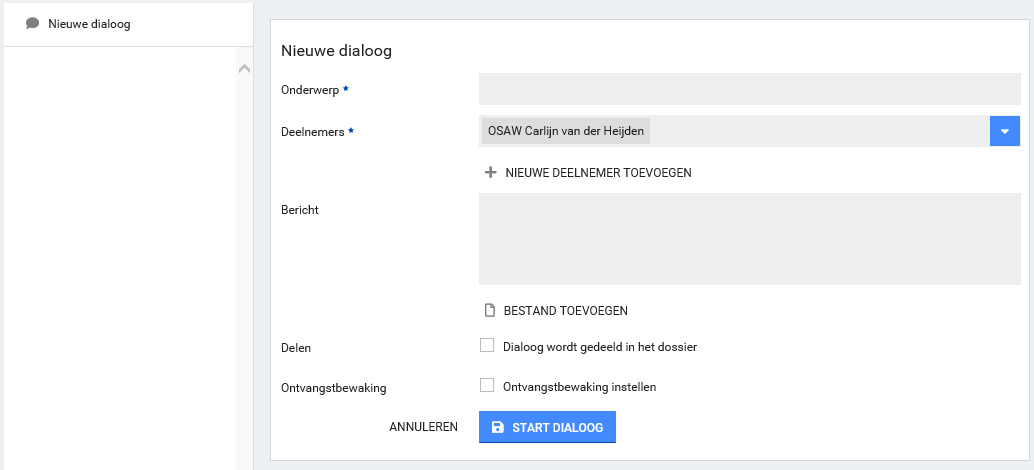Viewport: 1034px width, 470px height.
Task: Click the speech bubble icon in sidebar
Action: tap(32, 23)
